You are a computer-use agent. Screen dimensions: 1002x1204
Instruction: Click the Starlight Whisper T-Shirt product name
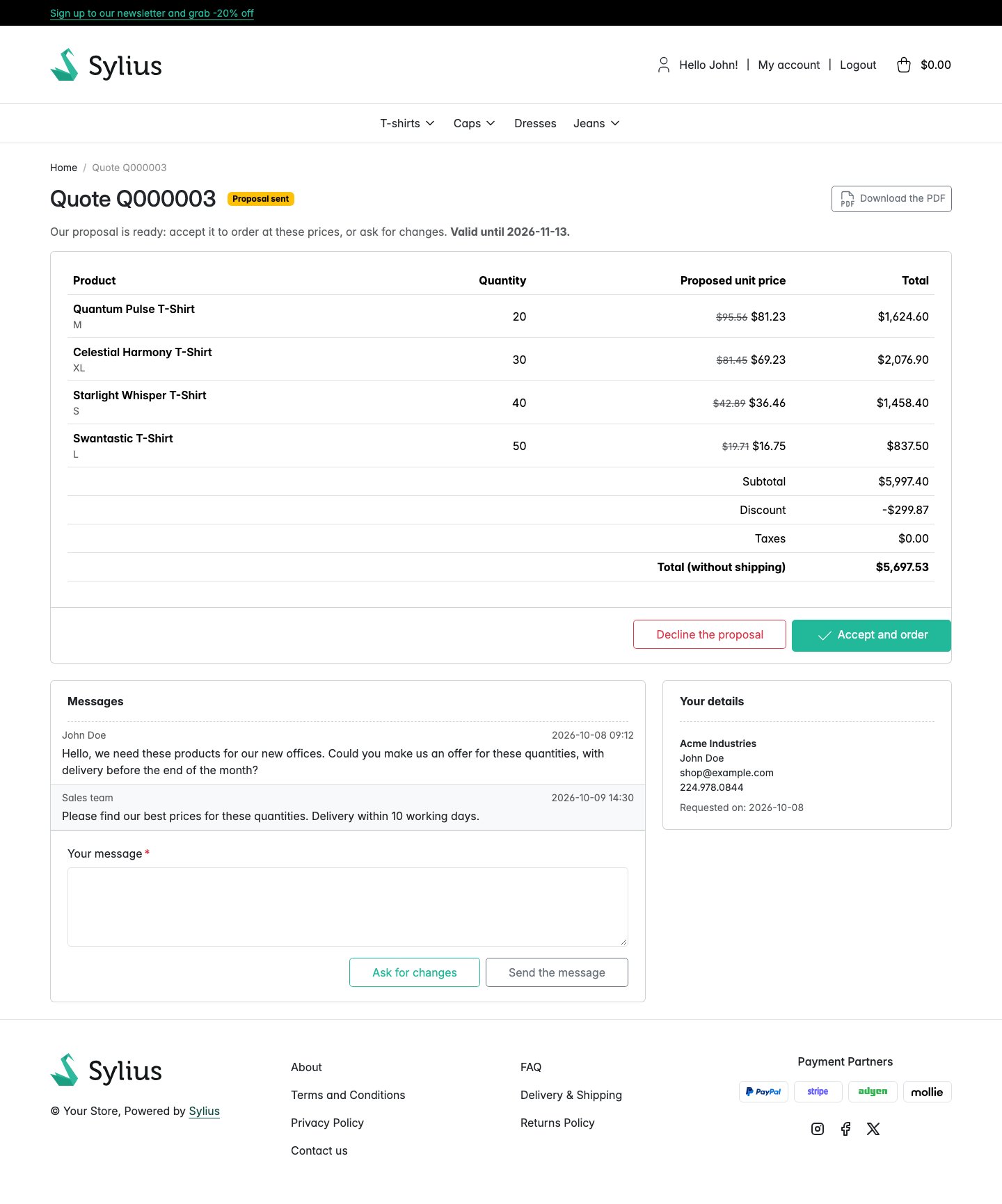(139, 395)
